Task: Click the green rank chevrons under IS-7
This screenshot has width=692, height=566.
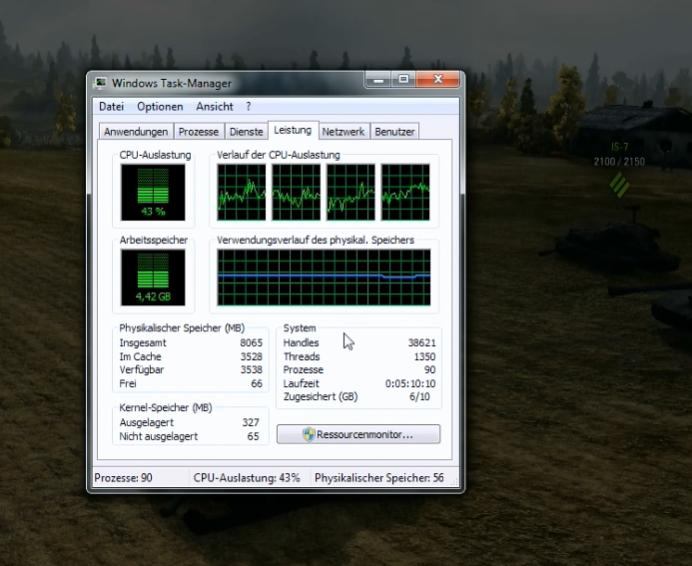Action: point(619,185)
